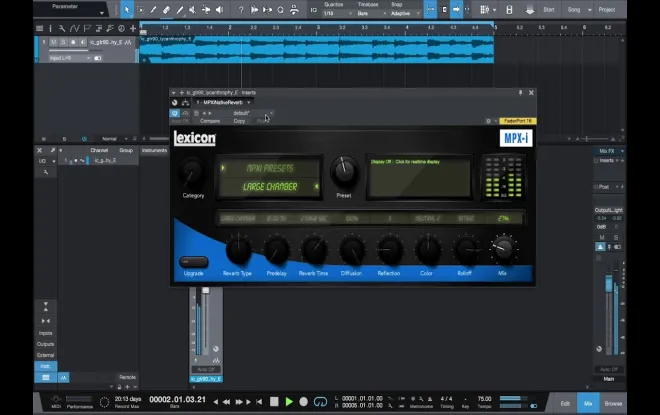Screen dimensions: 660x415
Task: Toggle loop mode in transport
Action: pos(320,402)
